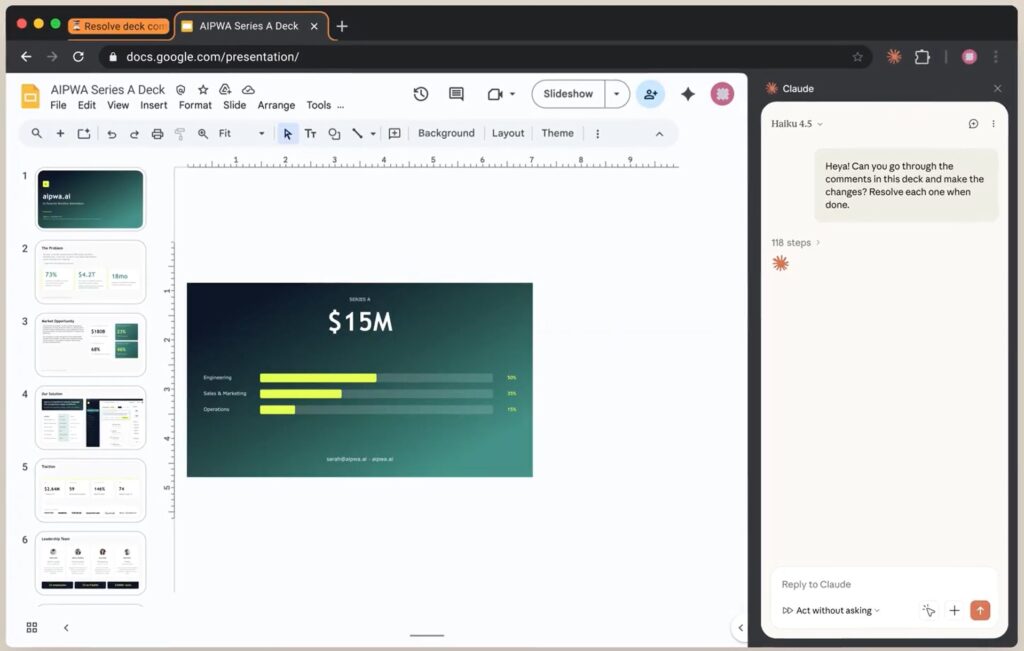Click the Engineering progress bar on slide
The height and width of the screenshot is (651, 1024).
click(318, 378)
